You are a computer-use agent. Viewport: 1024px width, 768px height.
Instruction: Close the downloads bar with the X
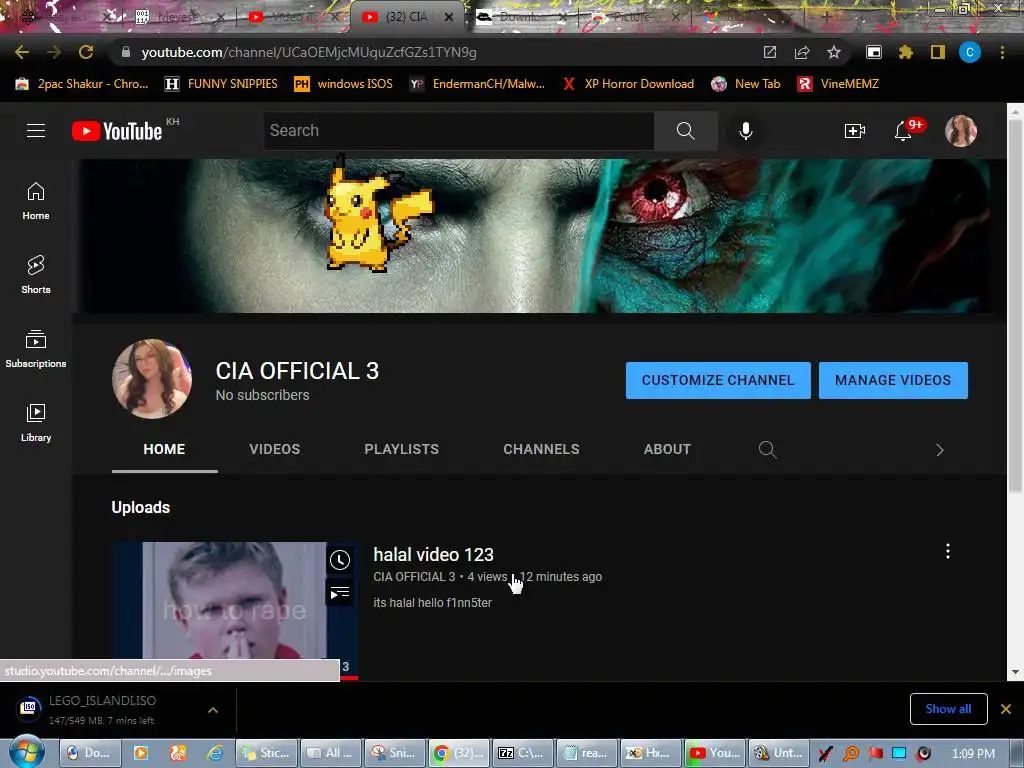pos(1006,709)
